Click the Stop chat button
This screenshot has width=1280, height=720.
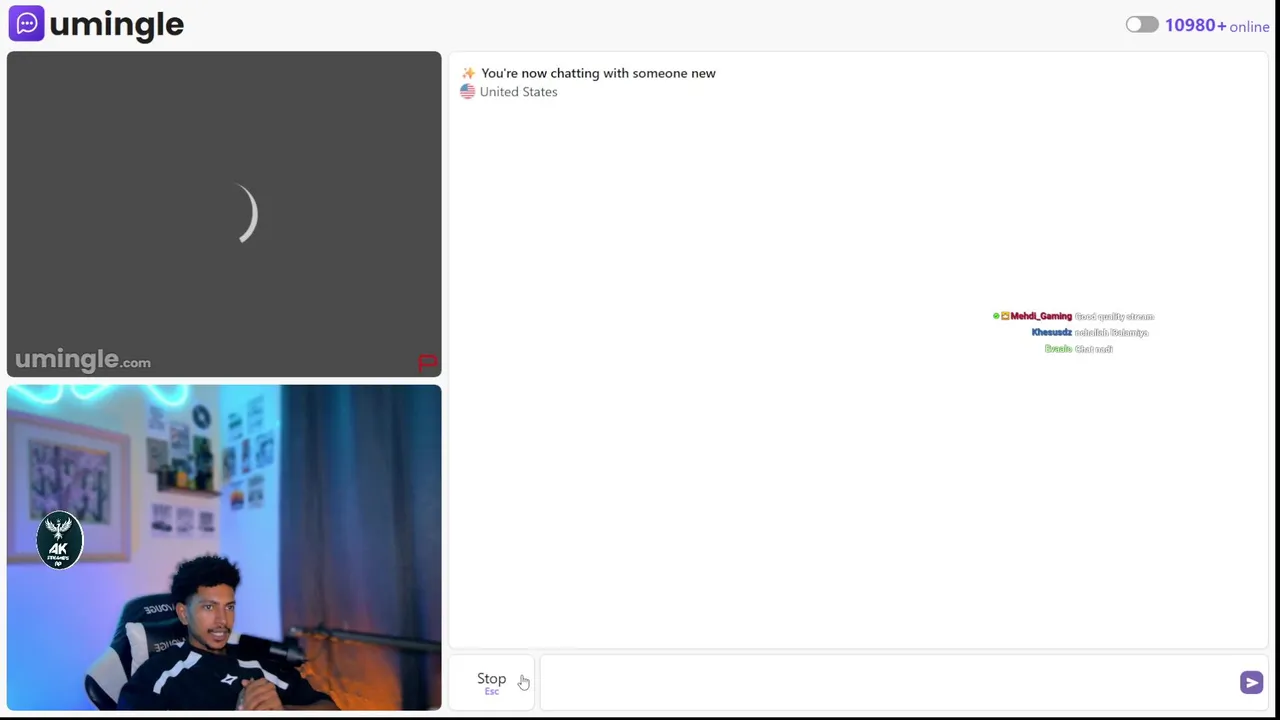[x=491, y=682]
